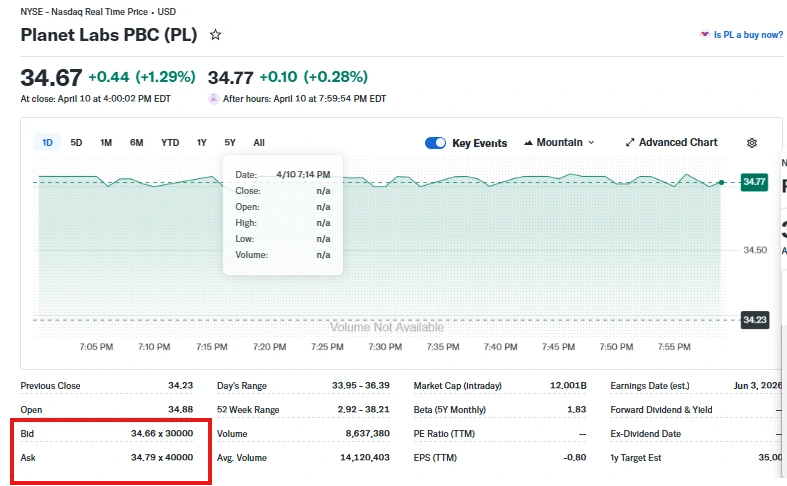Click the EPS (TTM) value -0.80
Viewport: 787px width, 486px height.
[575, 457]
